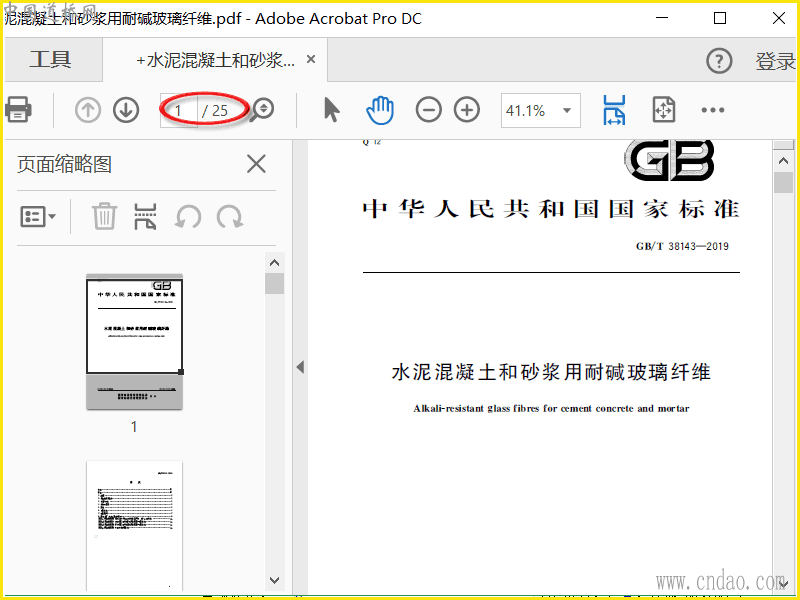Click the English title Alkali-resistant glass fibres
Viewport: 800px width, 600px height.
point(551,408)
